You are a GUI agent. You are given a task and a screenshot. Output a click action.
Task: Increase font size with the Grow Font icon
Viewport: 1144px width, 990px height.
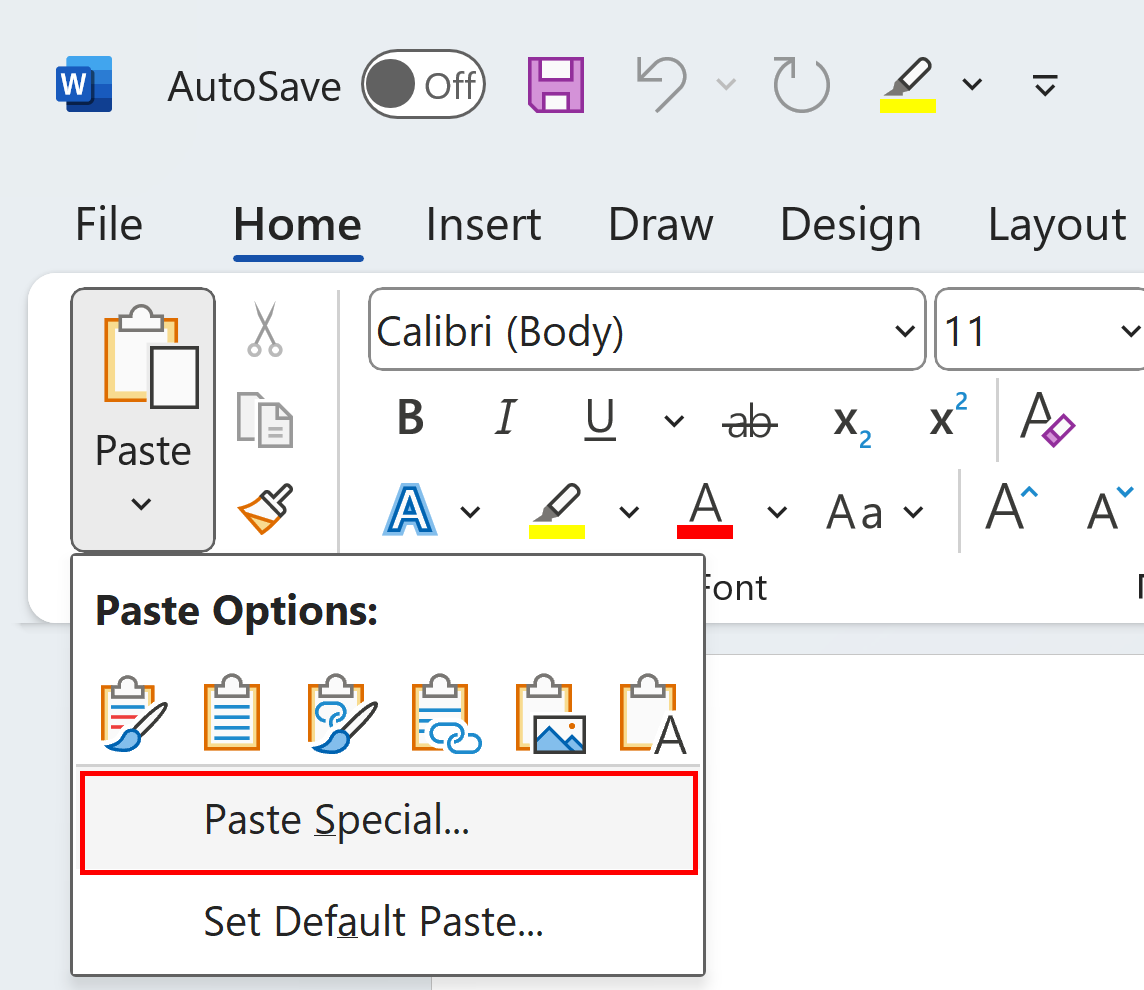coord(1011,506)
